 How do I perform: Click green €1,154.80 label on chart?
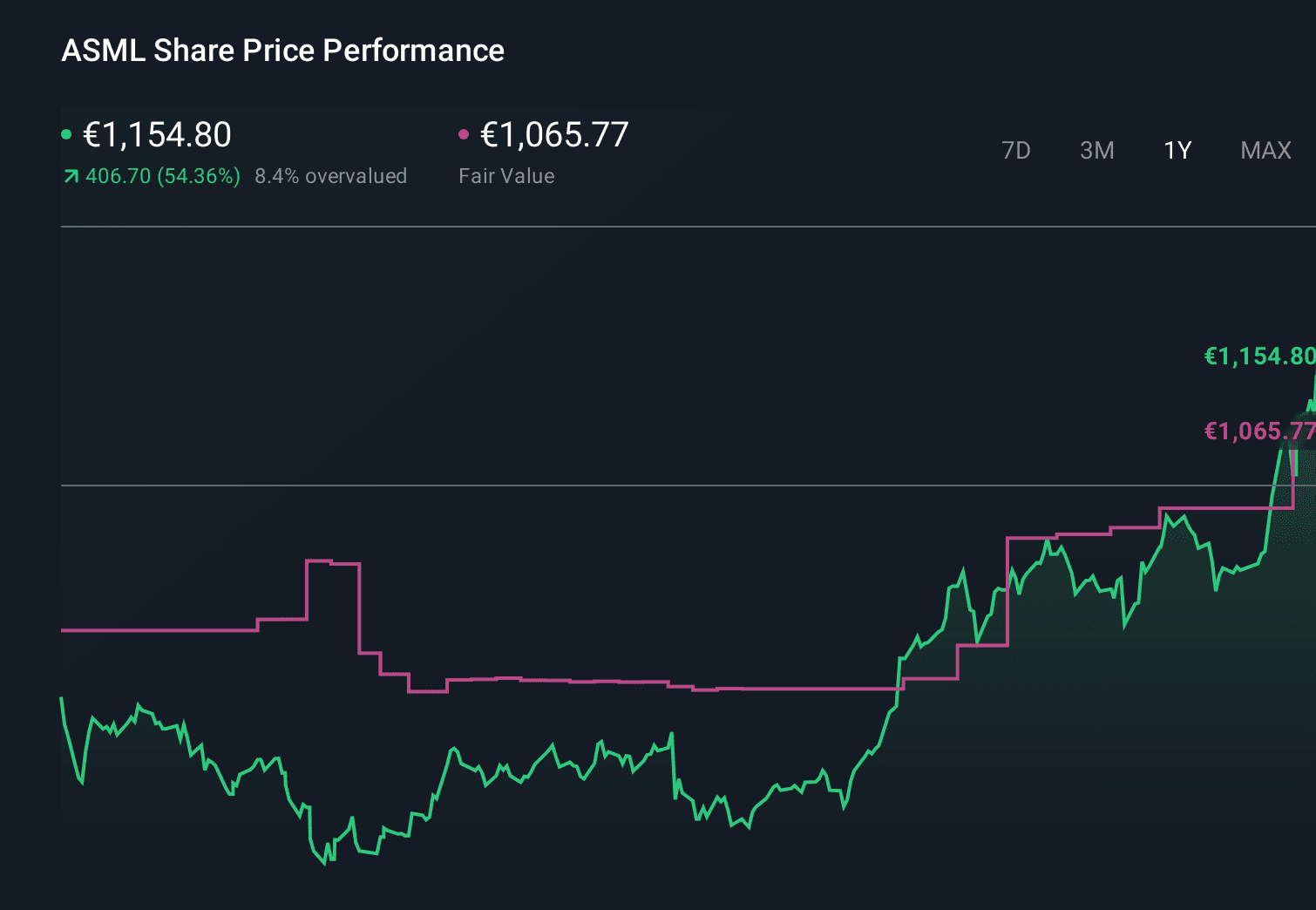[1258, 357]
